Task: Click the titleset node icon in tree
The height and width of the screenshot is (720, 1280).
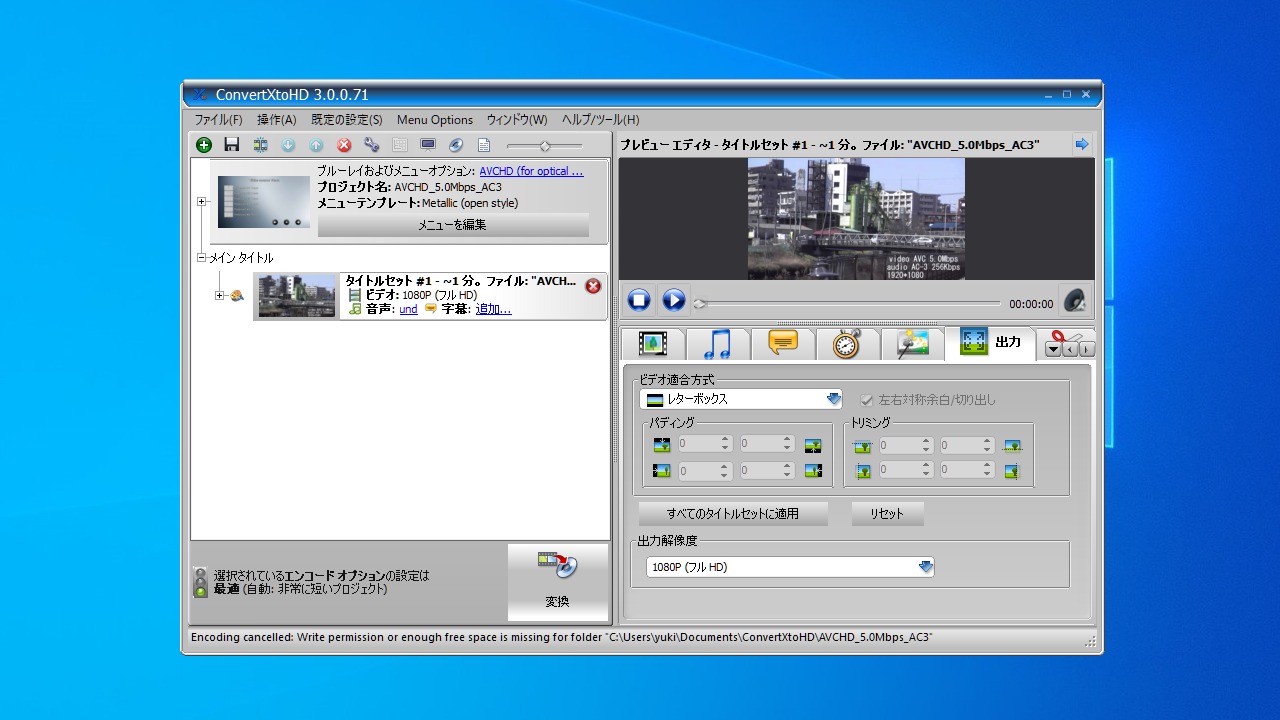Action: [x=238, y=296]
